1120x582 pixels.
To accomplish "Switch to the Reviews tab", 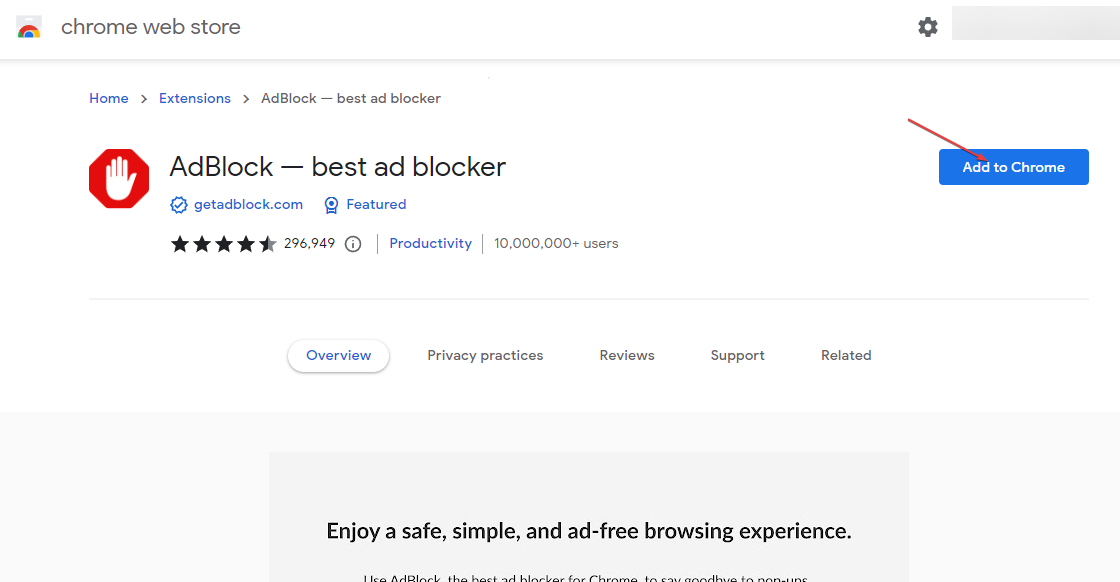I will (627, 355).
